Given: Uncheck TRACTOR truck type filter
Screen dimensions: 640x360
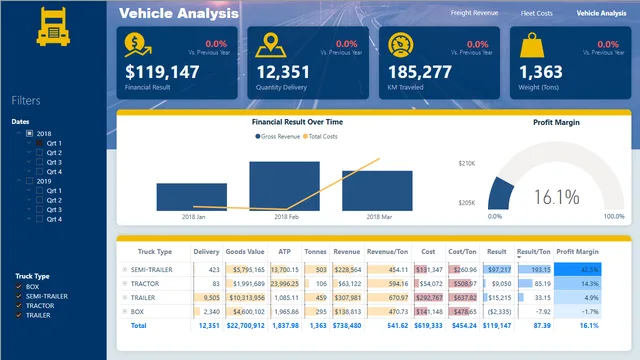Looking at the screenshot, I should pos(18,305).
